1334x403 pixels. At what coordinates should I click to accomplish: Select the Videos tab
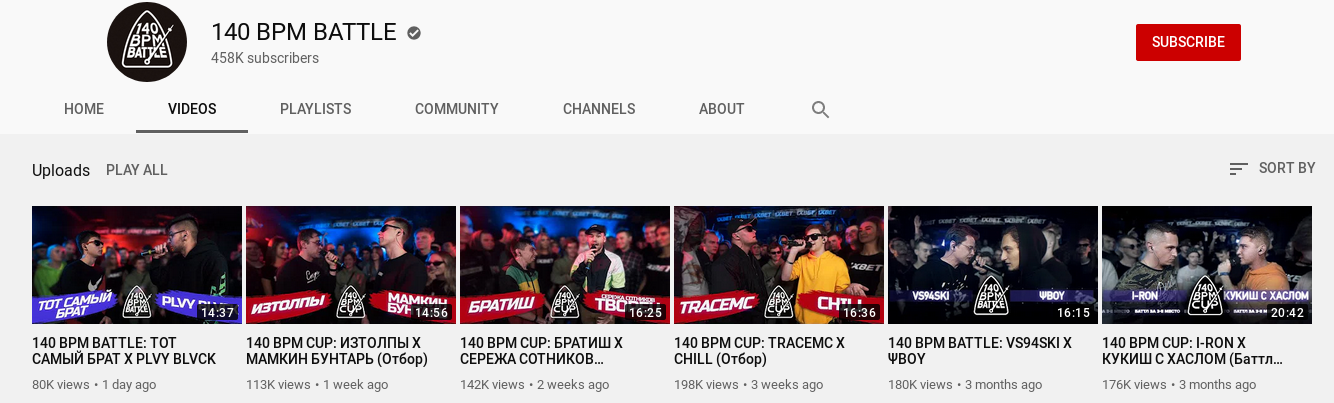[x=192, y=109]
